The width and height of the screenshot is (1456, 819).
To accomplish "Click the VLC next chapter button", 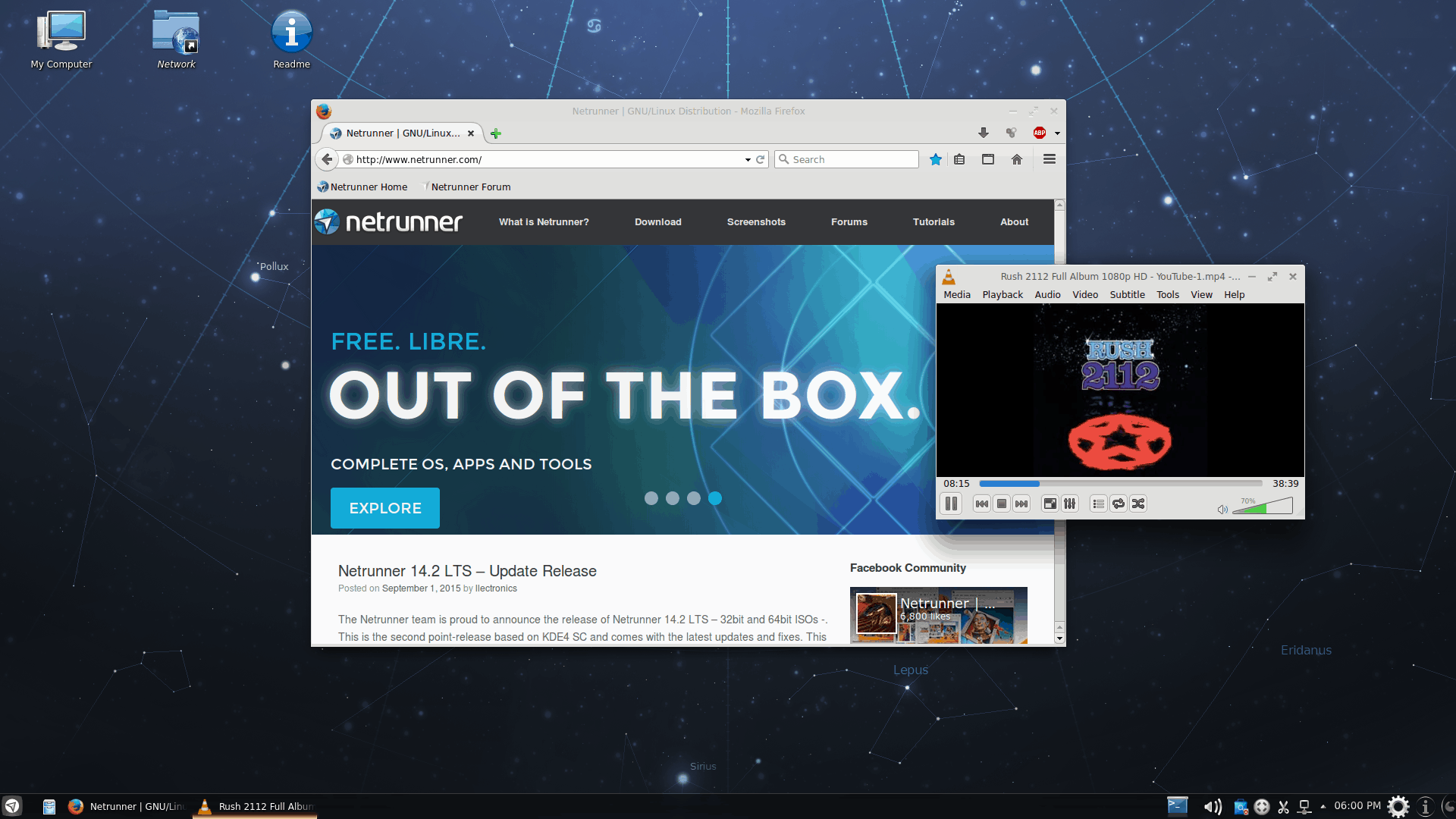I will [x=1021, y=503].
